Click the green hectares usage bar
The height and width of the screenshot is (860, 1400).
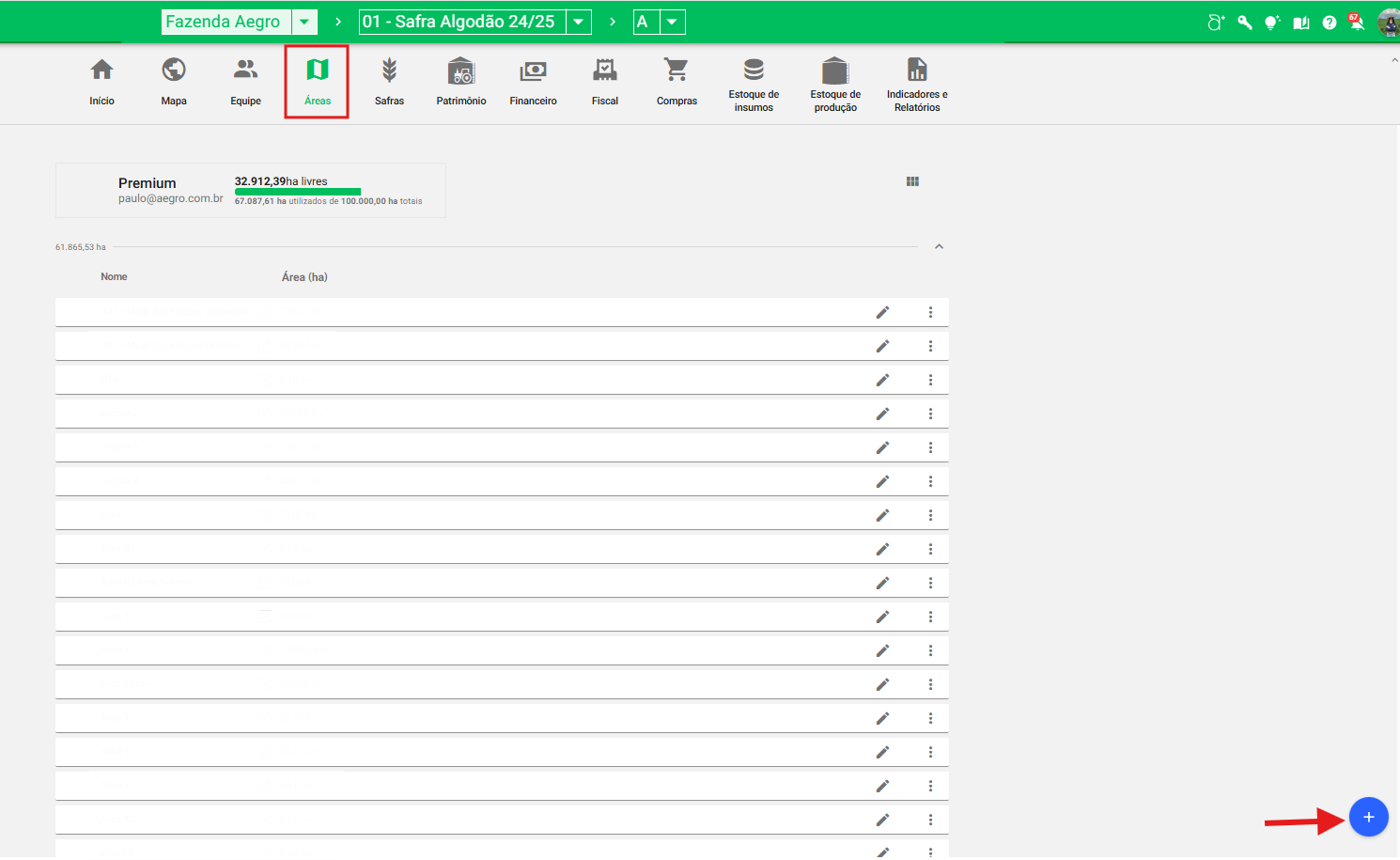point(297,192)
